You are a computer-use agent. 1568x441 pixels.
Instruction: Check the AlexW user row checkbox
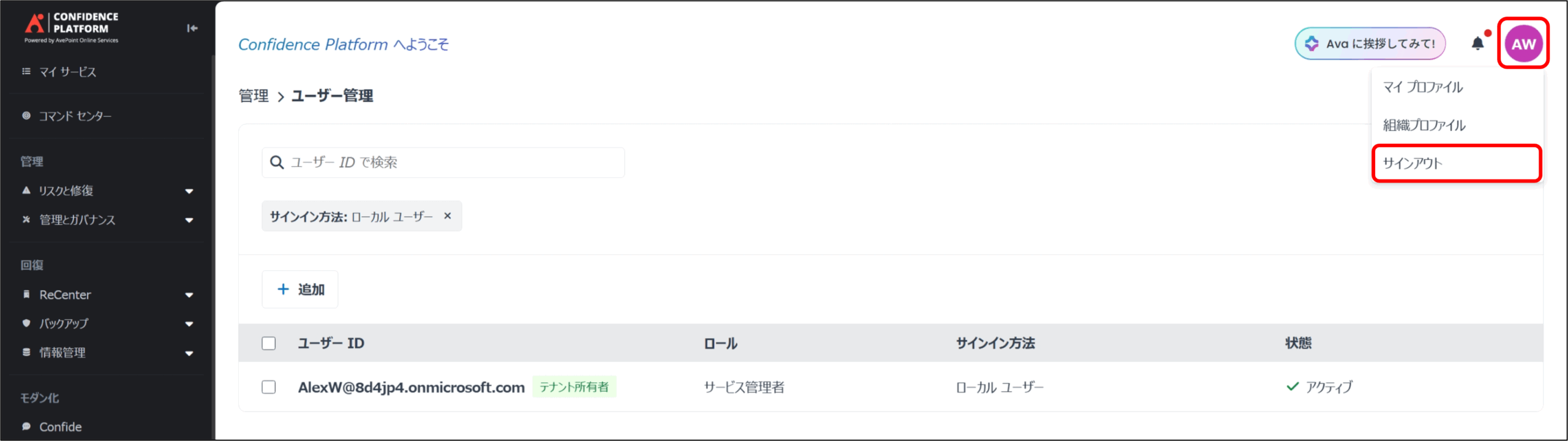[x=268, y=387]
